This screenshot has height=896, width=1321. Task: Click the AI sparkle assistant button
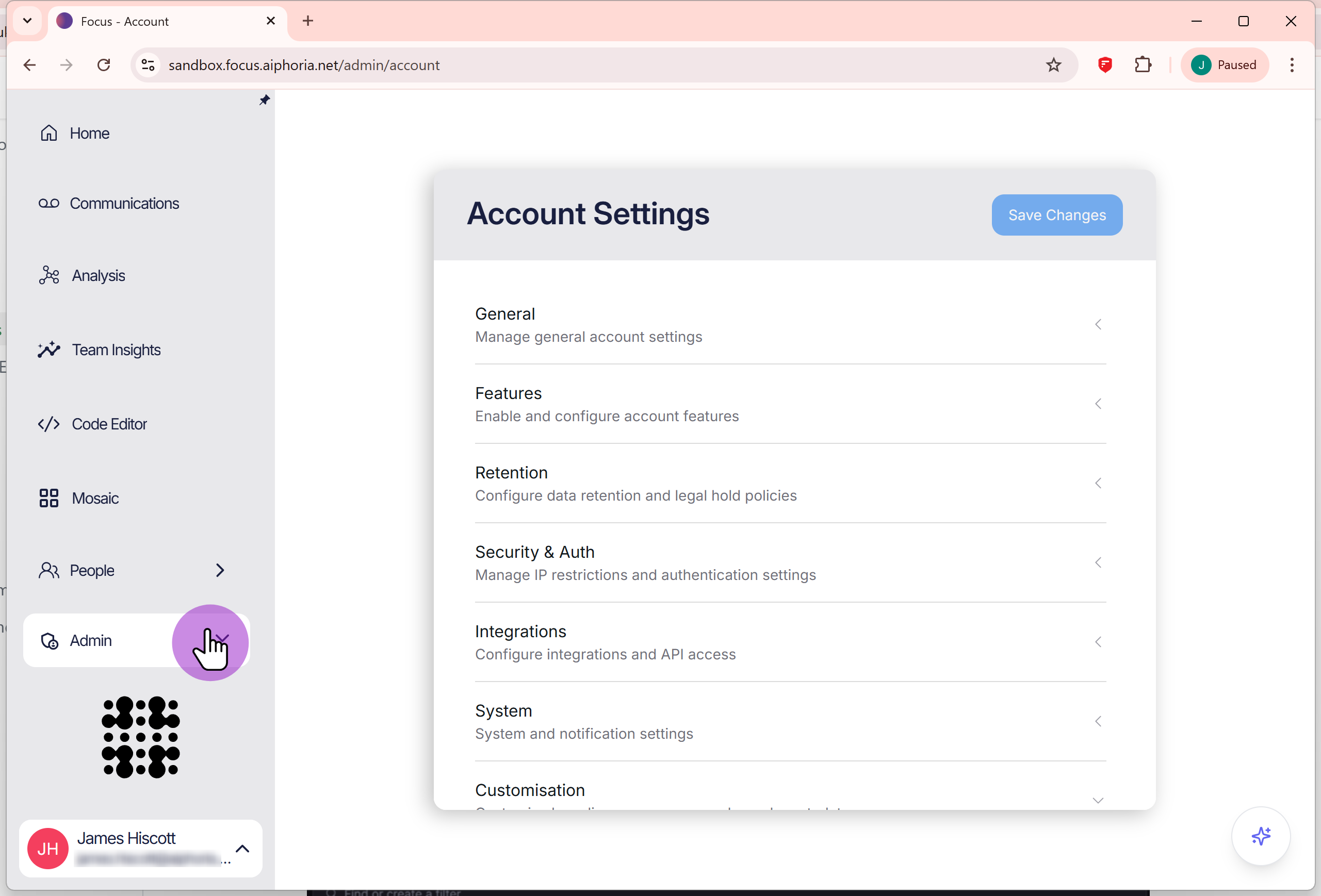[1261, 836]
